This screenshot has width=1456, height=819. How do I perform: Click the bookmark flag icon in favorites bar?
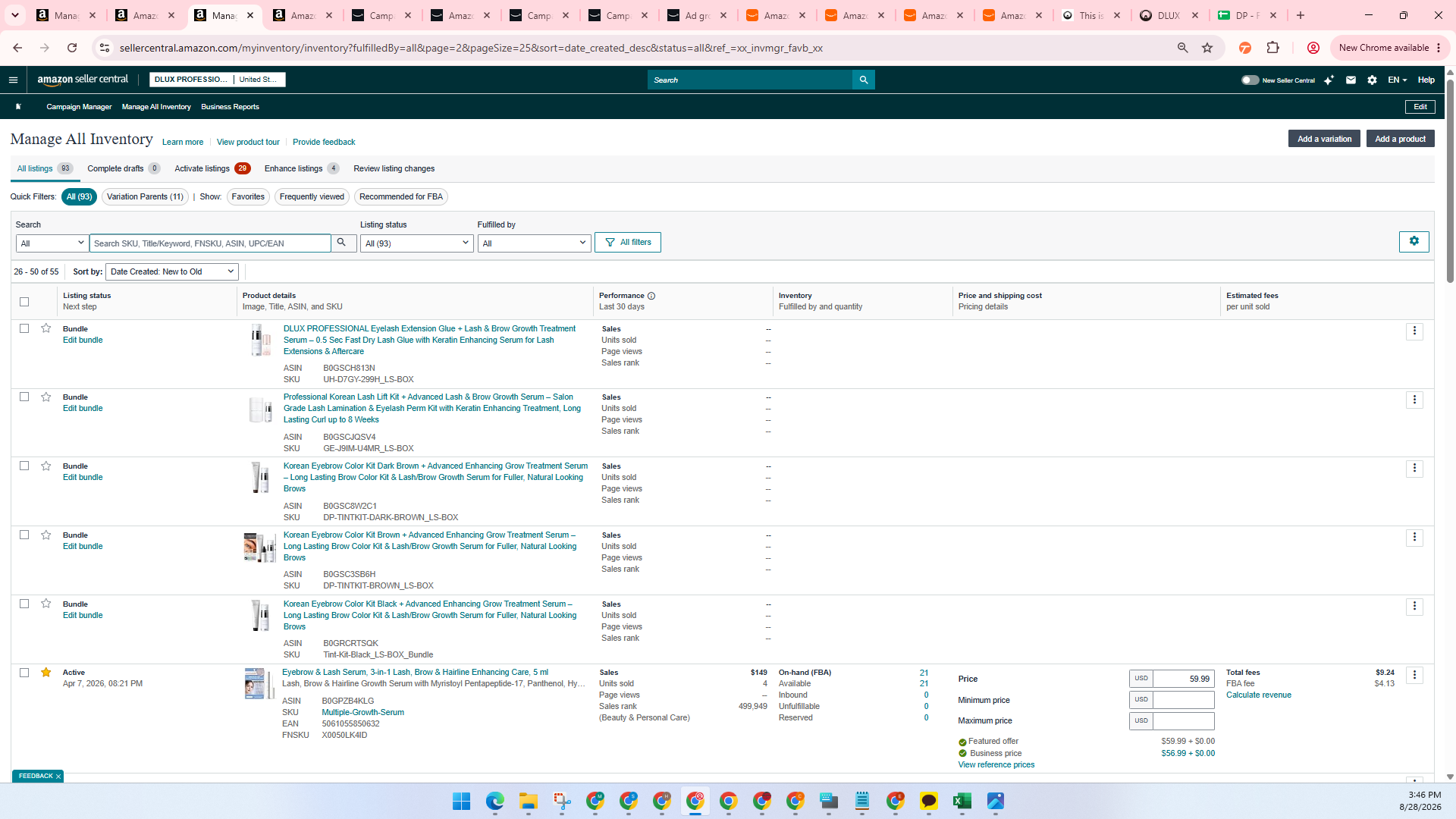click(x=18, y=107)
